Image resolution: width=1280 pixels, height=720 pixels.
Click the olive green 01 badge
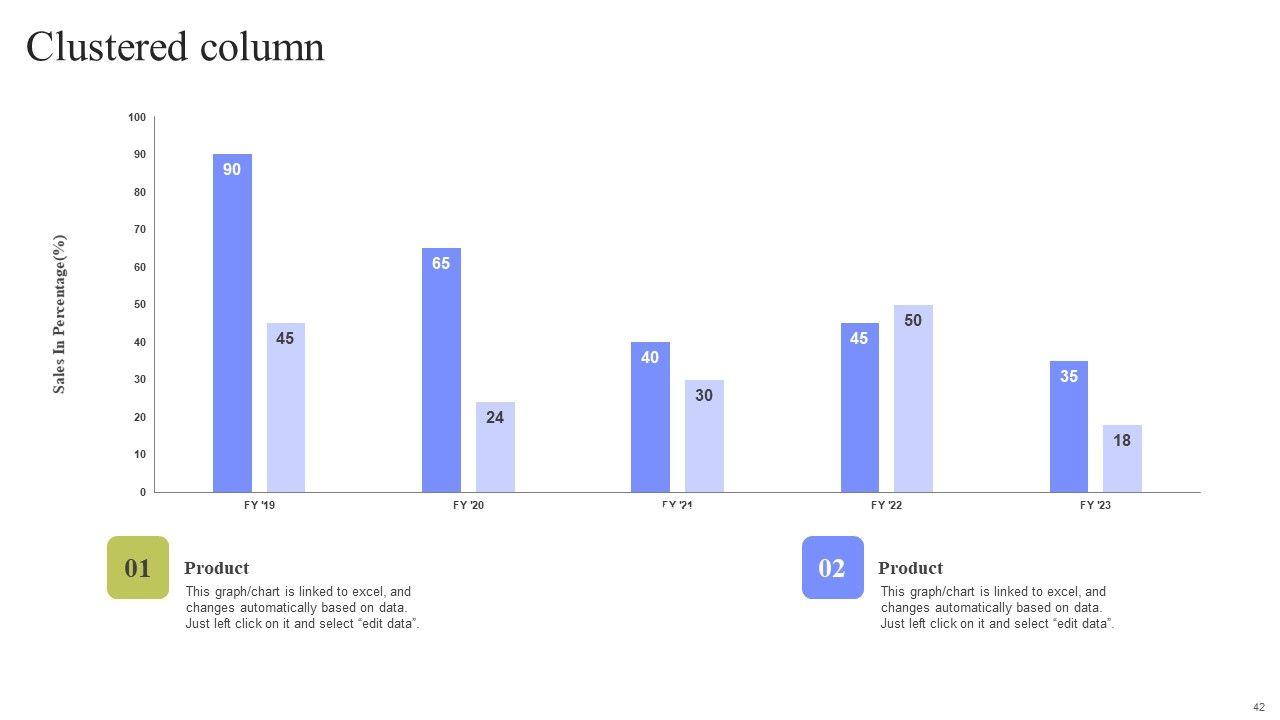(138, 568)
